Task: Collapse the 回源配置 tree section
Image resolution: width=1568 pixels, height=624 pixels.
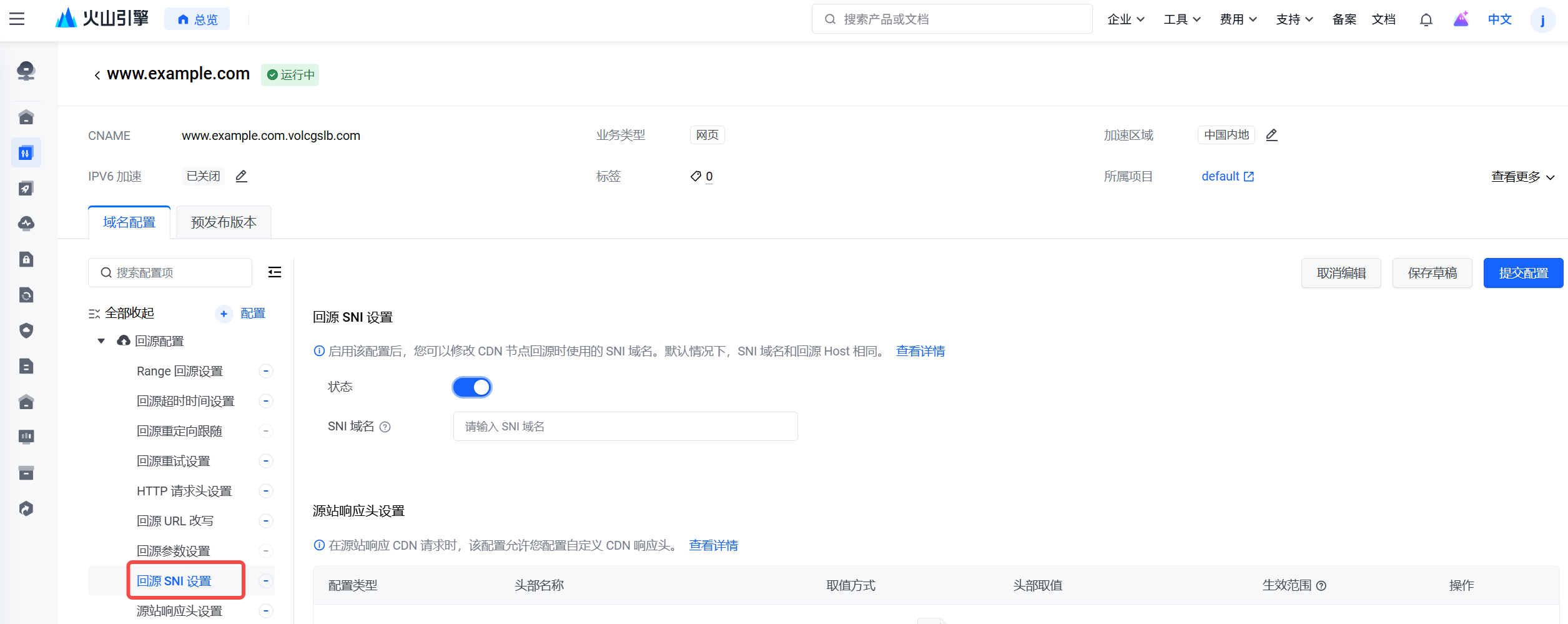Action: tap(101, 341)
